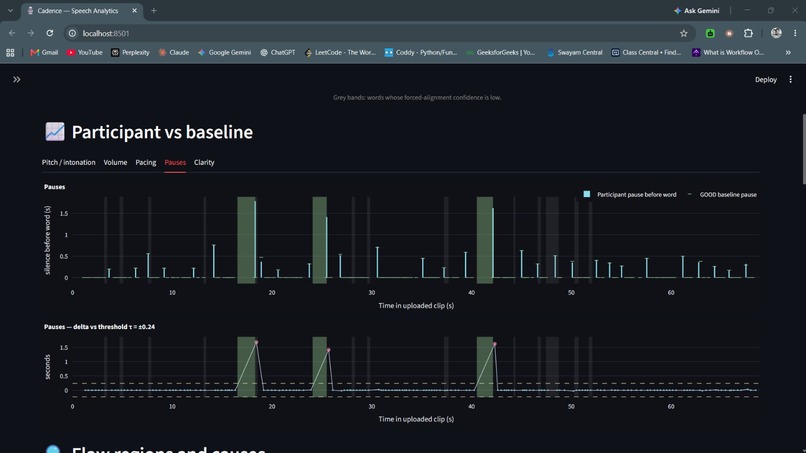806x453 pixels.
Task: Open the Class Central bookmark
Action: [x=646, y=52]
